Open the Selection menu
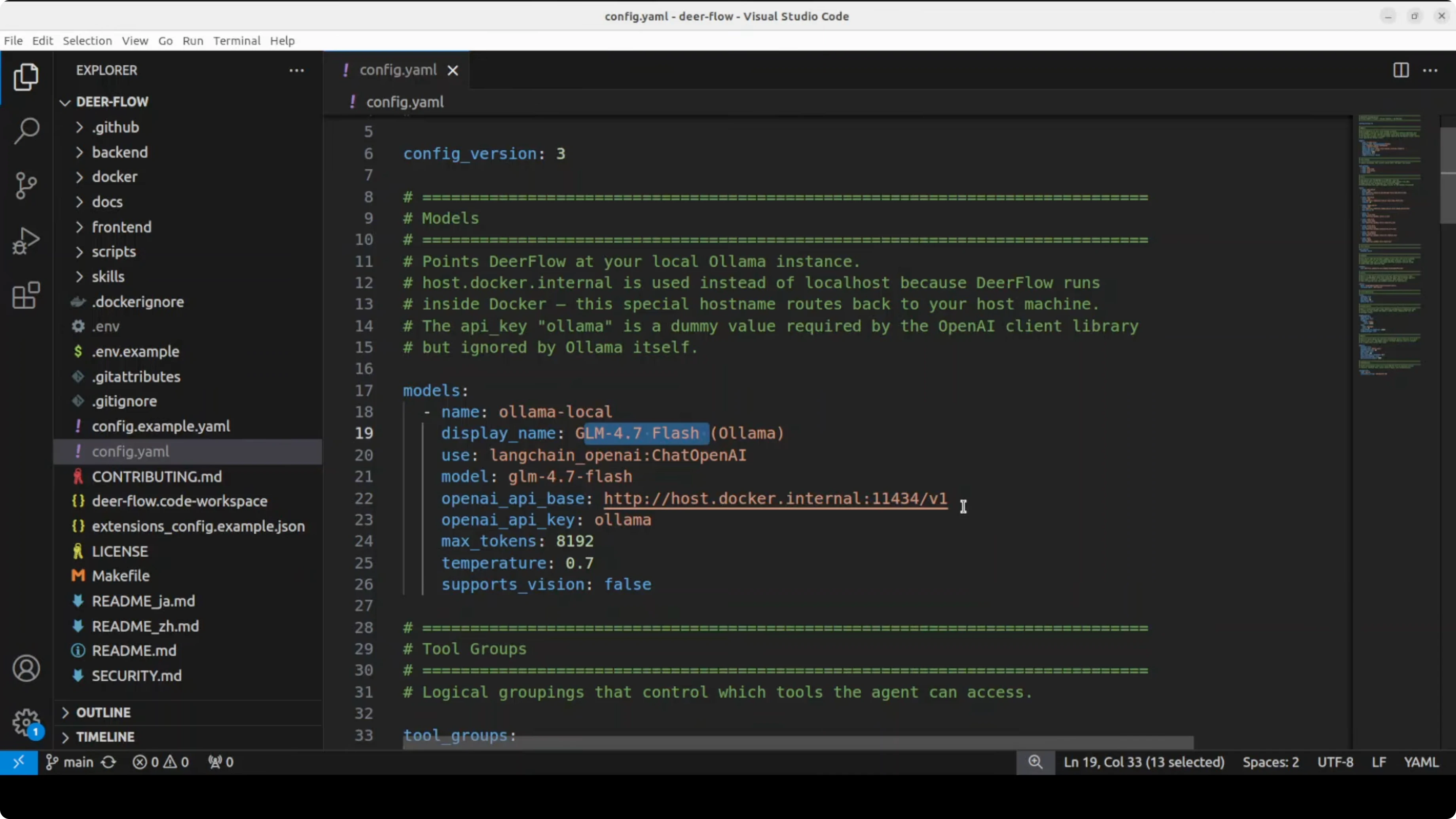The width and height of the screenshot is (1456, 819). click(x=87, y=41)
